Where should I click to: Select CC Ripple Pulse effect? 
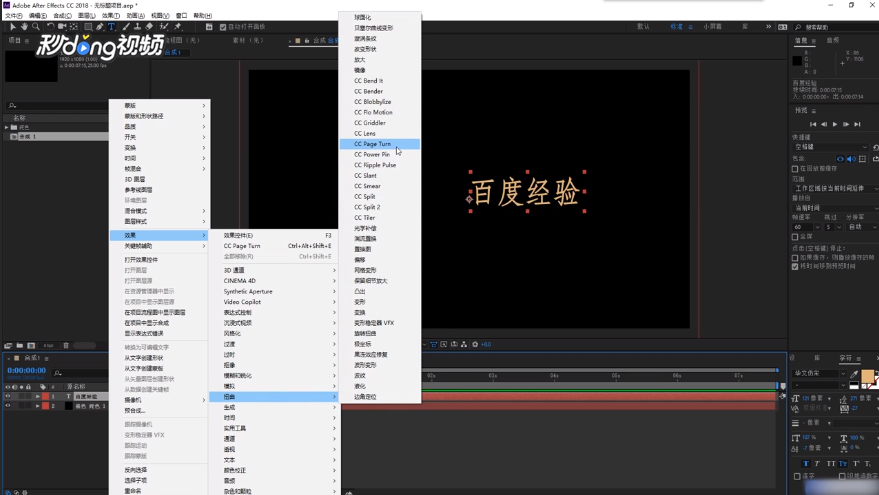[x=380, y=165]
